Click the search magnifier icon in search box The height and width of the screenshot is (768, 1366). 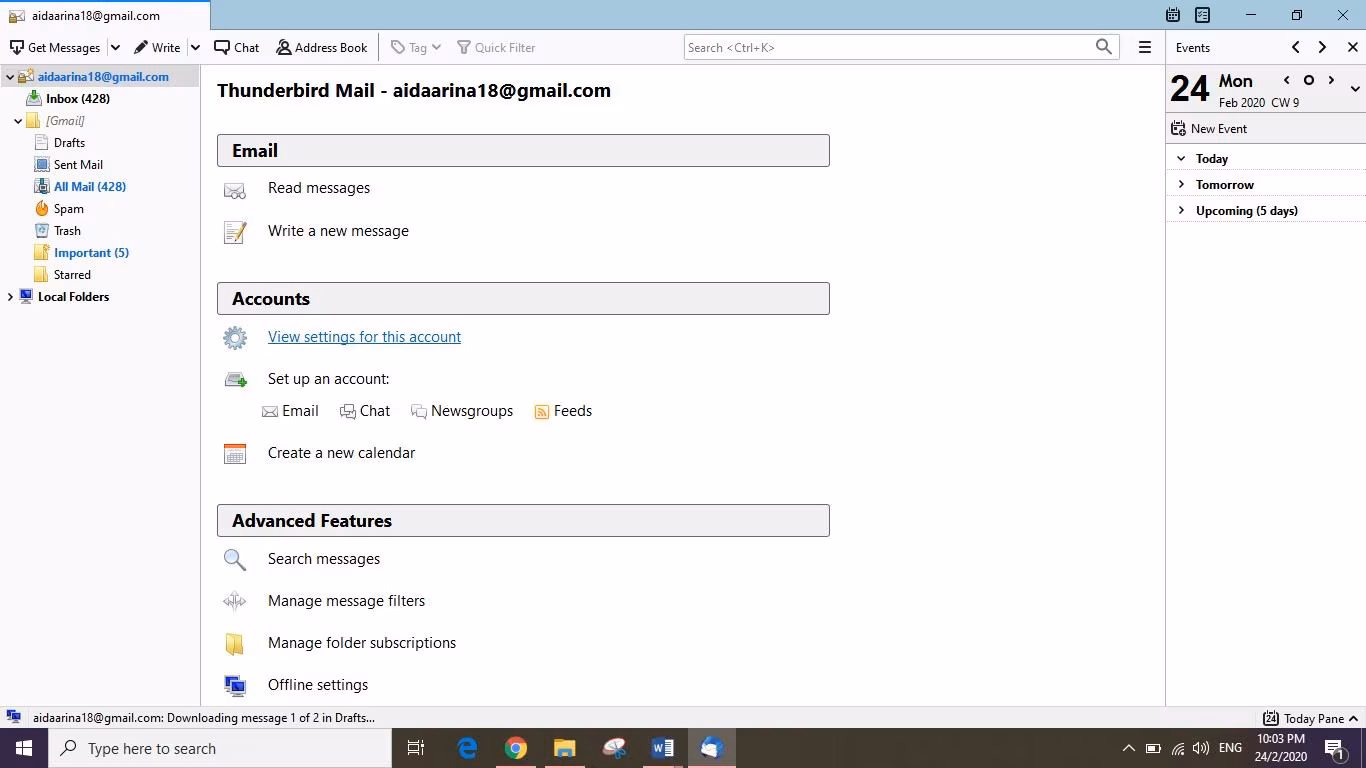[x=1104, y=47]
